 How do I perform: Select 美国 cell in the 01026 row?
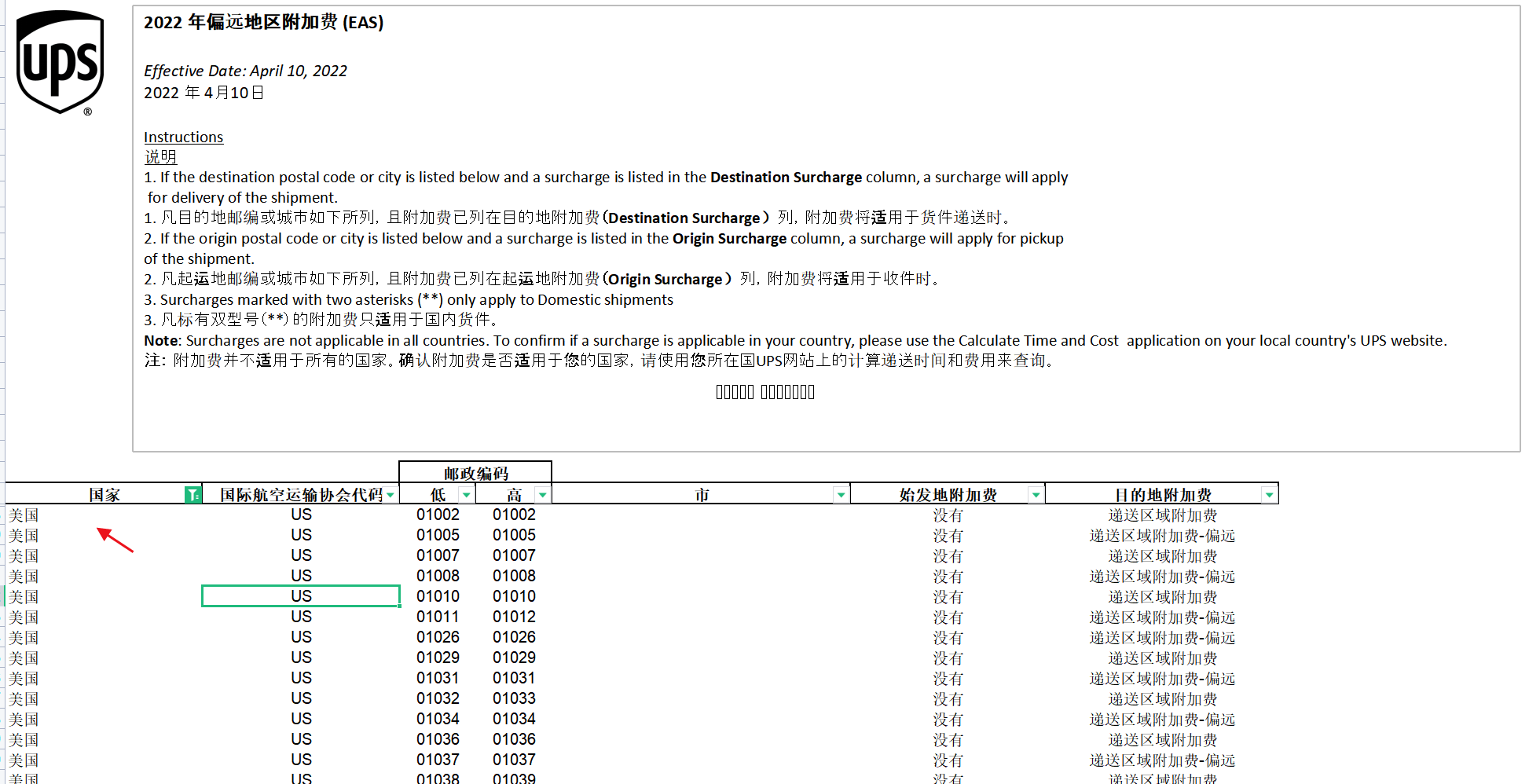click(x=104, y=638)
